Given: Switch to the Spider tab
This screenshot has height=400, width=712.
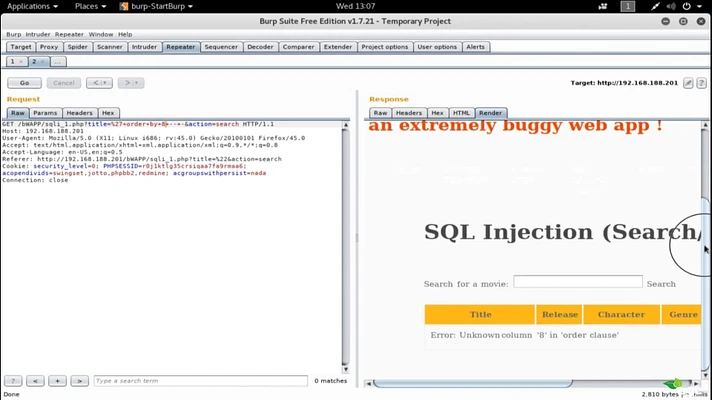Looking at the screenshot, I should [x=78, y=47].
